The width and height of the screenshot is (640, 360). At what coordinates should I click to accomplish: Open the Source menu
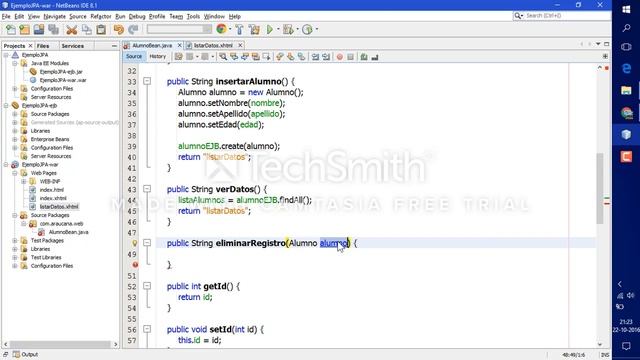pyautogui.click(x=78, y=16)
